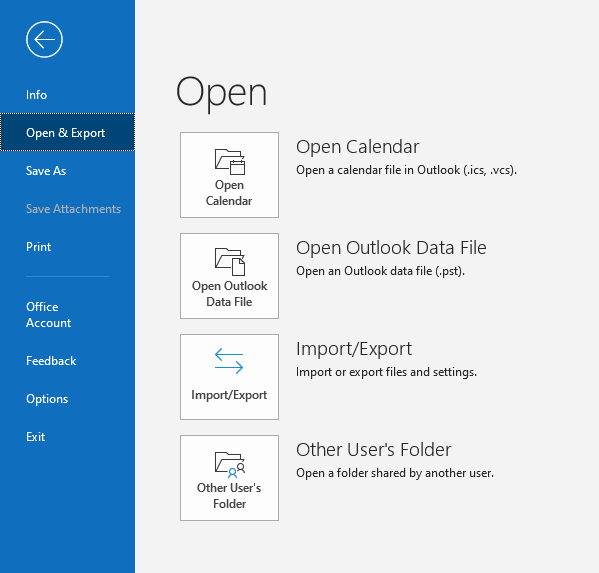View Office Account settings
Screen dimensions: 599x573
[49, 315]
